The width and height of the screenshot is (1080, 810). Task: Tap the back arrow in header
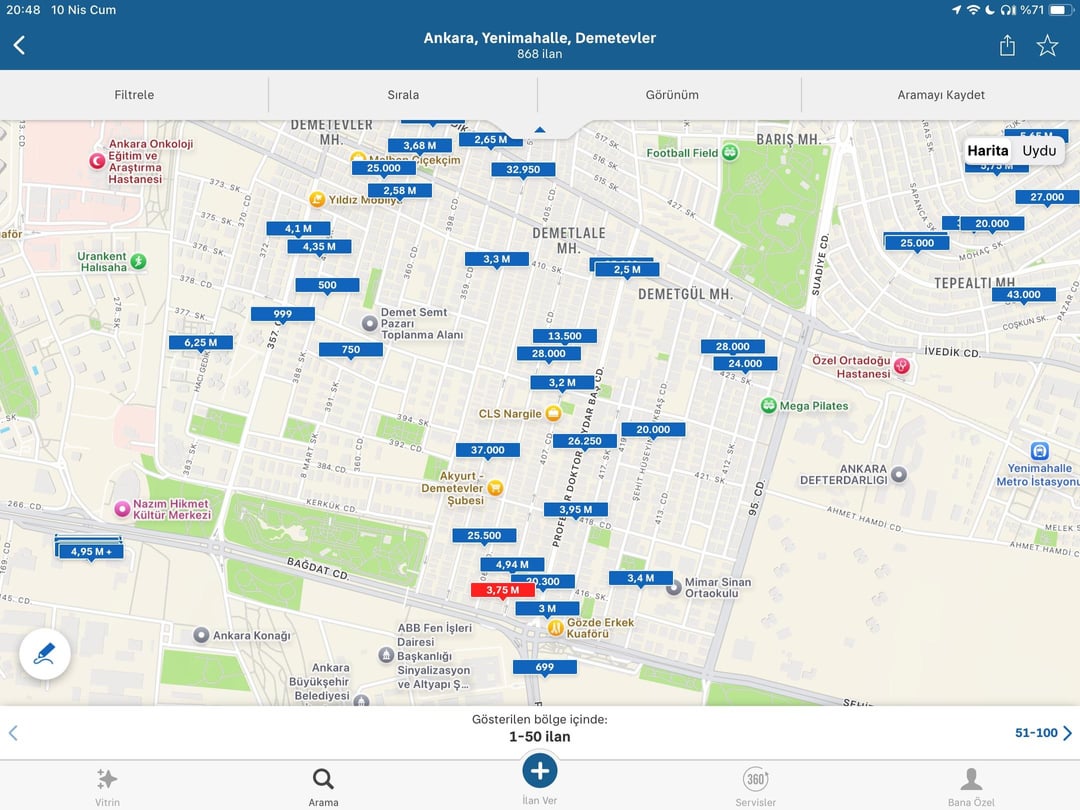(x=19, y=45)
